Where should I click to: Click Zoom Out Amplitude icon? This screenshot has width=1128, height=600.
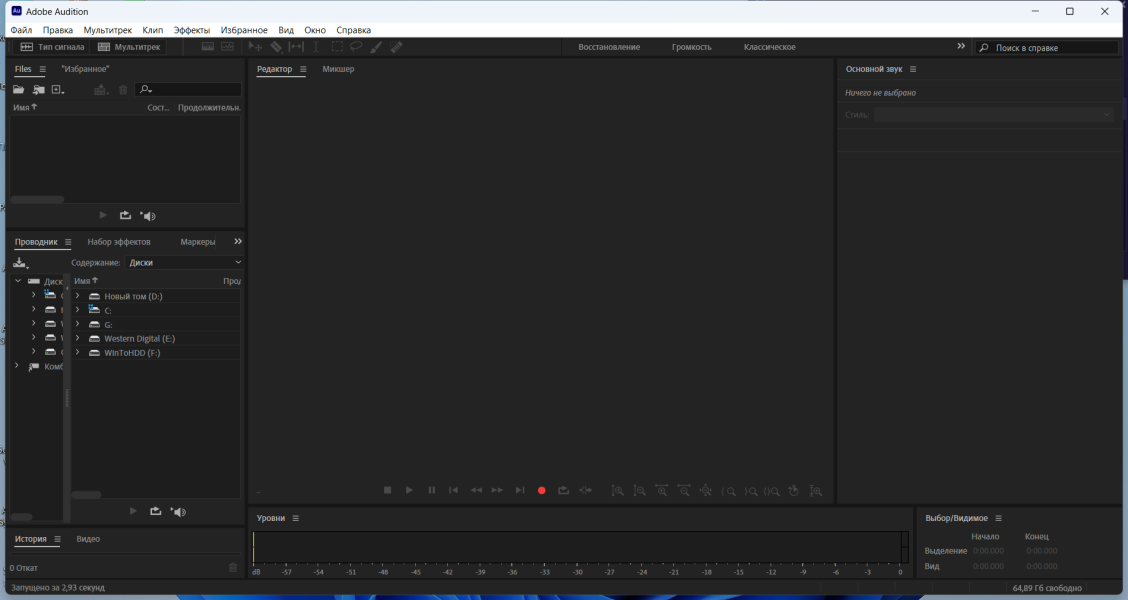(639, 491)
